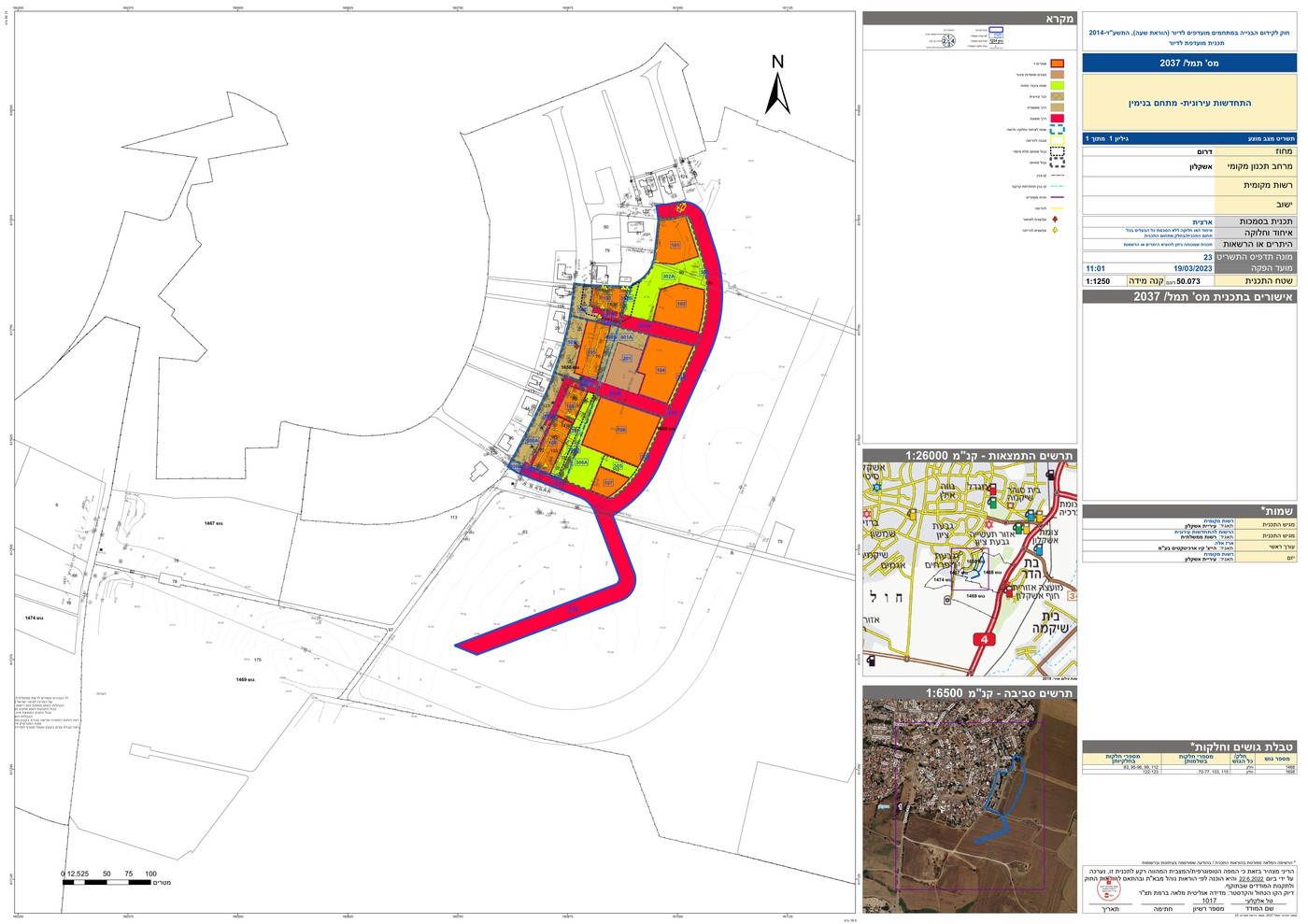This screenshot has height=924, width=1308.
Task: Click the plan area value 50.073
Action: 1188,281
